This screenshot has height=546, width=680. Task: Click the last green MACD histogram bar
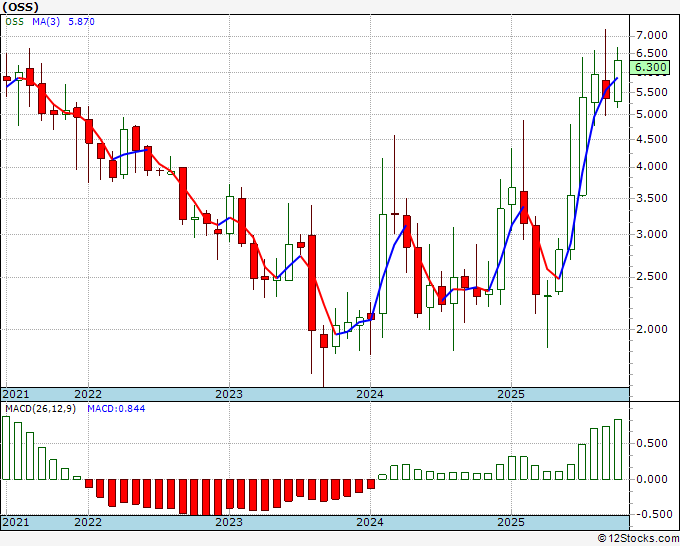[618, 449]
